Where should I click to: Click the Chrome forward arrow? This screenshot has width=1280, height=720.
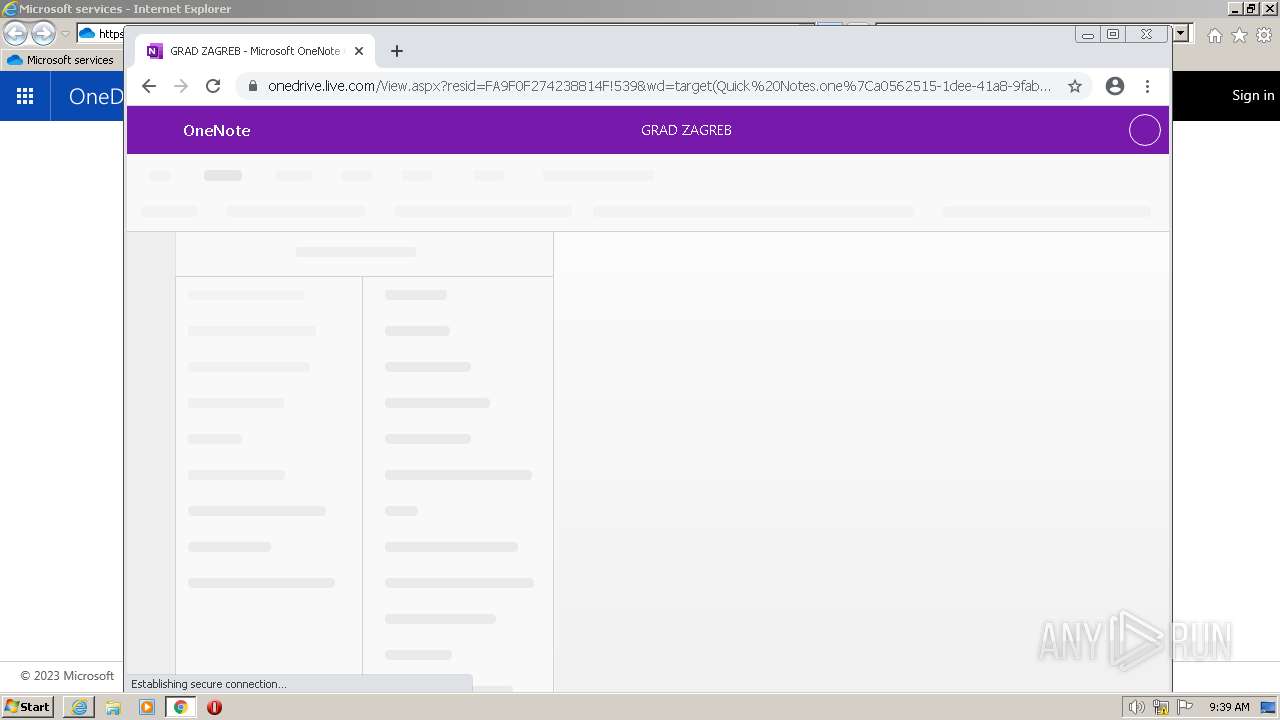181,86
